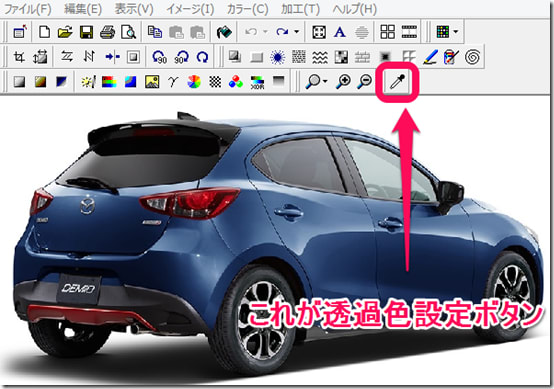Print using the printer icon

[x=107, y=32]
